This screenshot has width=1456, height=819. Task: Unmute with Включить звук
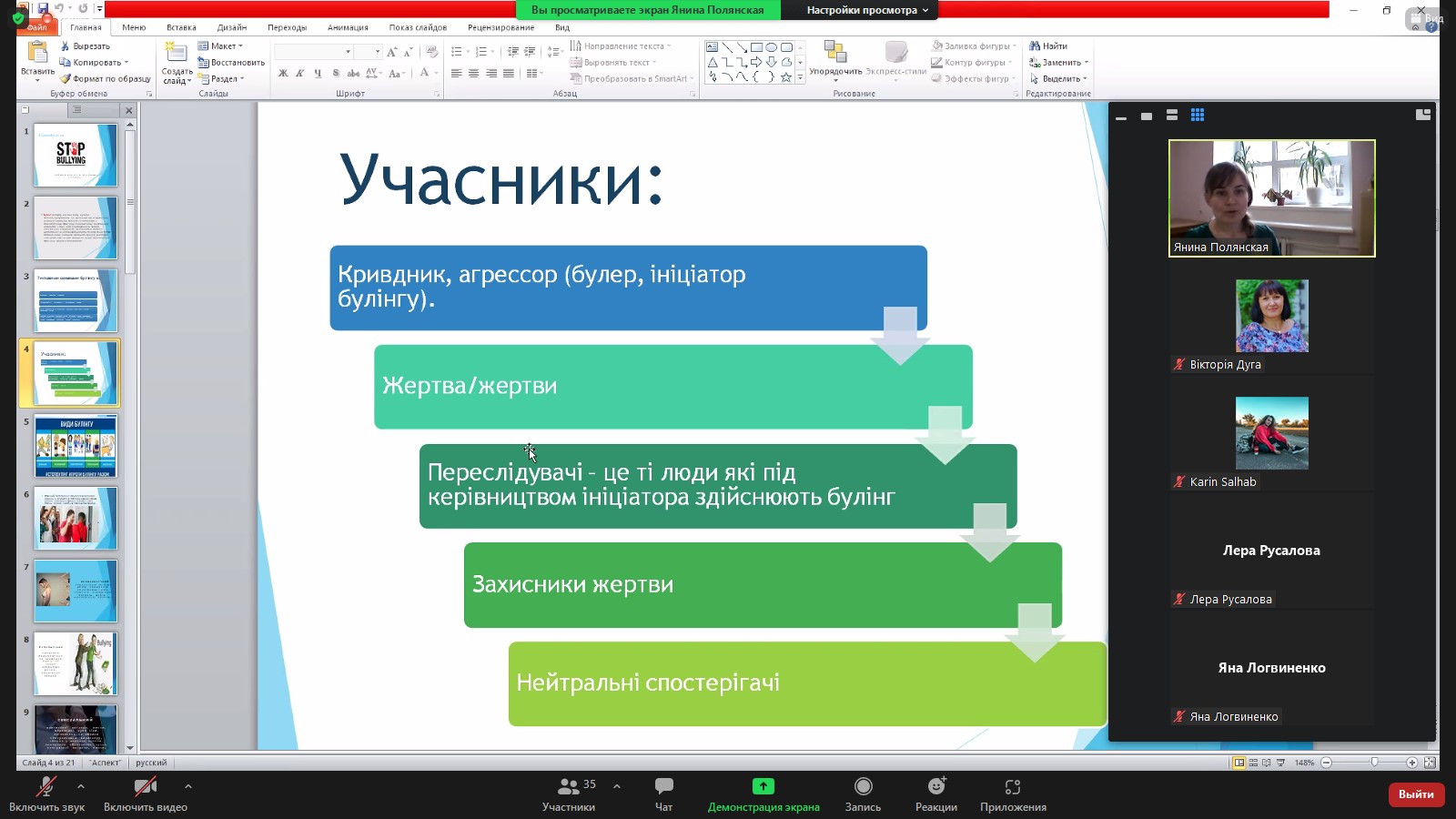[46, 794]
